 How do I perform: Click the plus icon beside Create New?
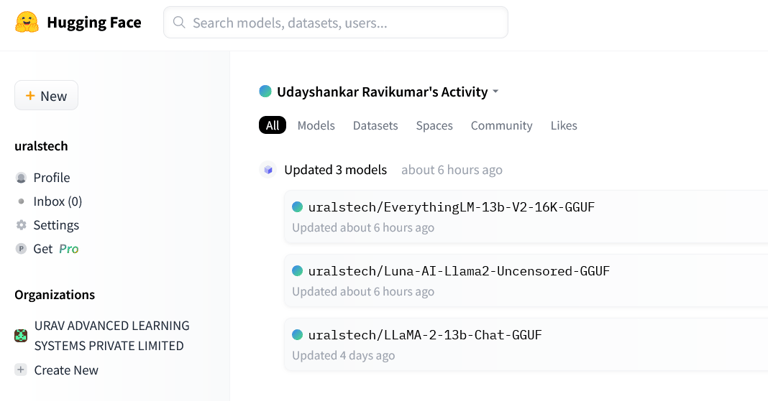[21, 370]
